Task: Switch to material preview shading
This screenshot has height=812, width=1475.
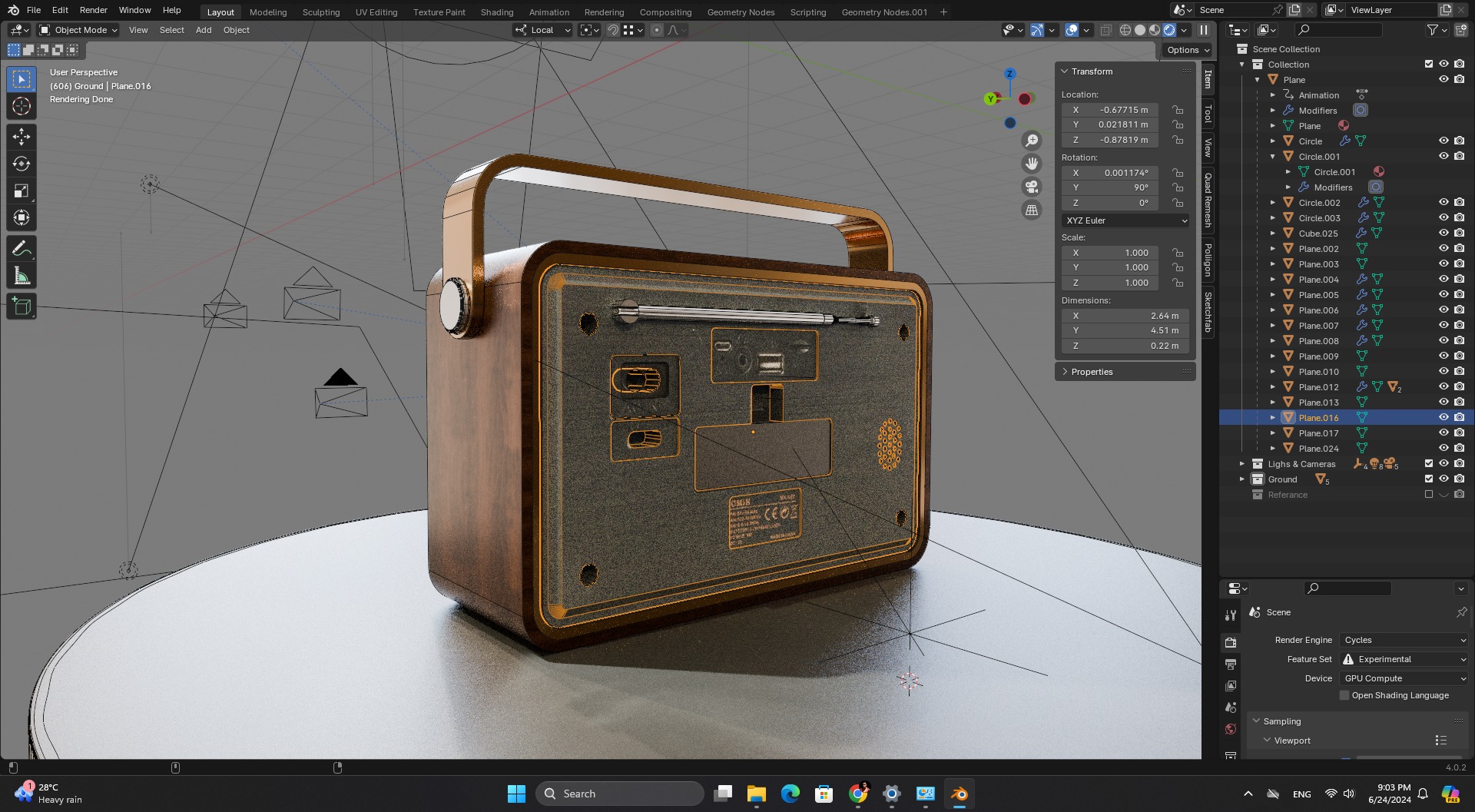Action: pyautogui.click(x=1155, y=30)
